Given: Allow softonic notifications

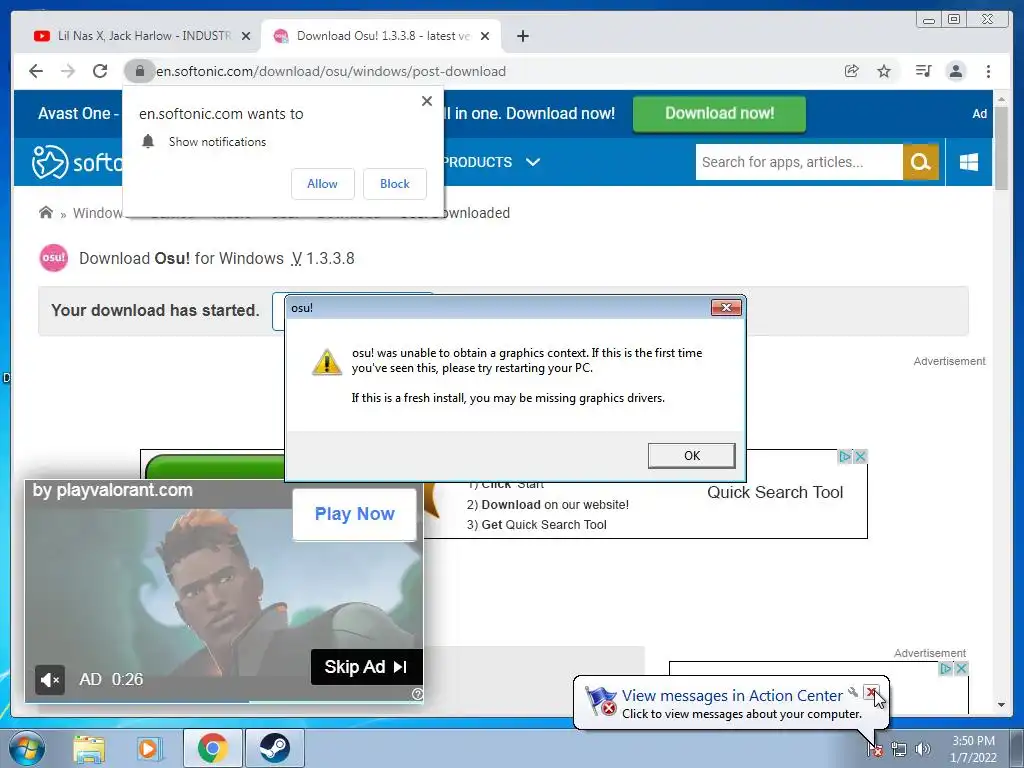Looking at the screenshot, I should 323,184.
